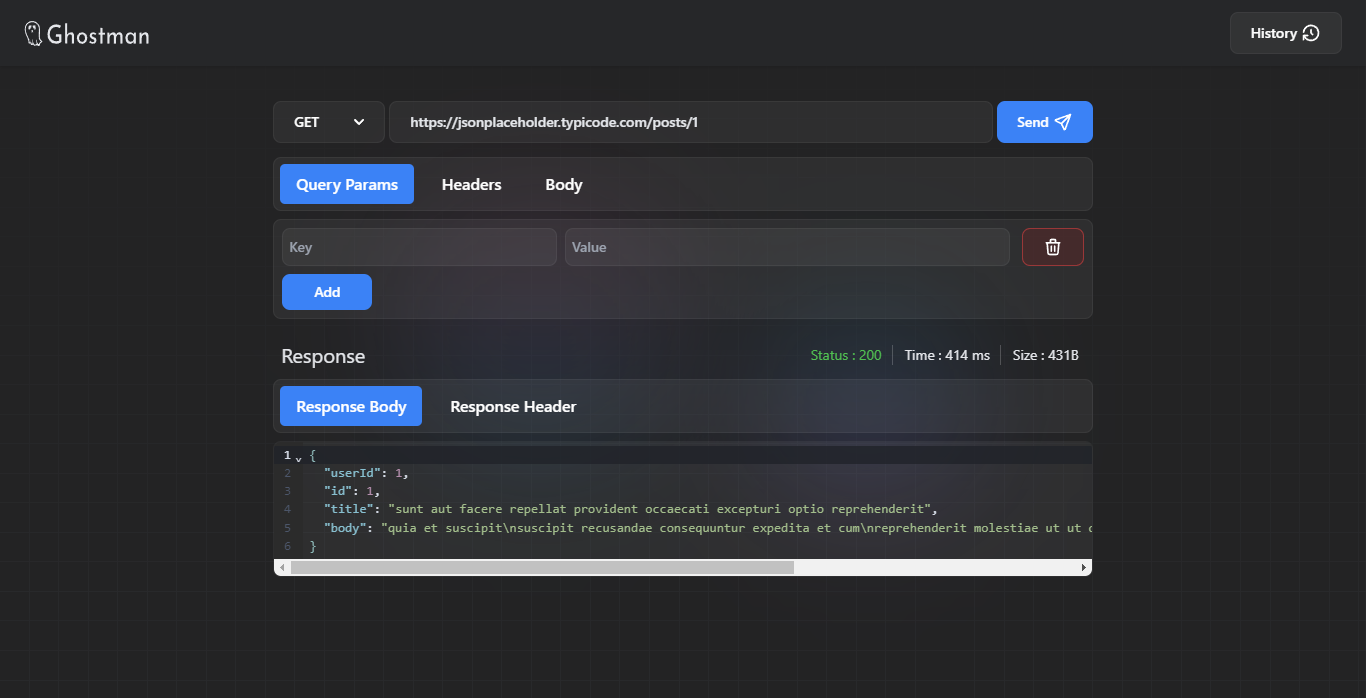The image size is (1366, 698).
Task: Click the "Response" heading
Action: click(x=323, y=357)
